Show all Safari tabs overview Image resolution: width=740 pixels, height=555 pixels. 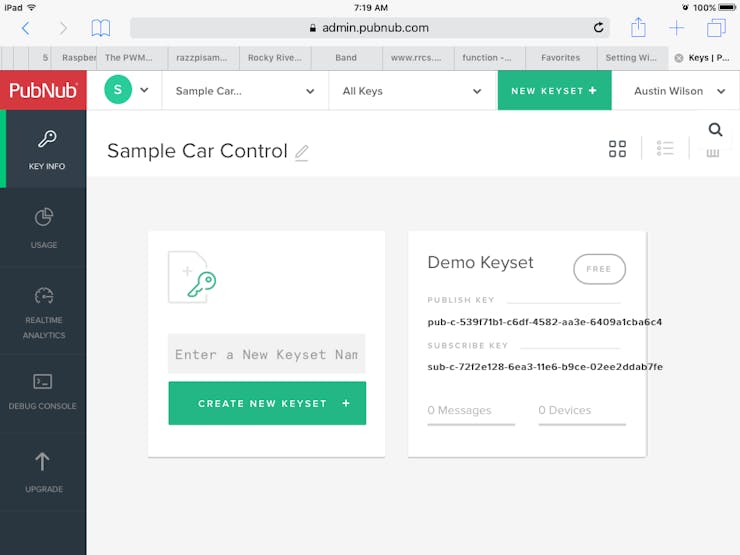[716, 27]
